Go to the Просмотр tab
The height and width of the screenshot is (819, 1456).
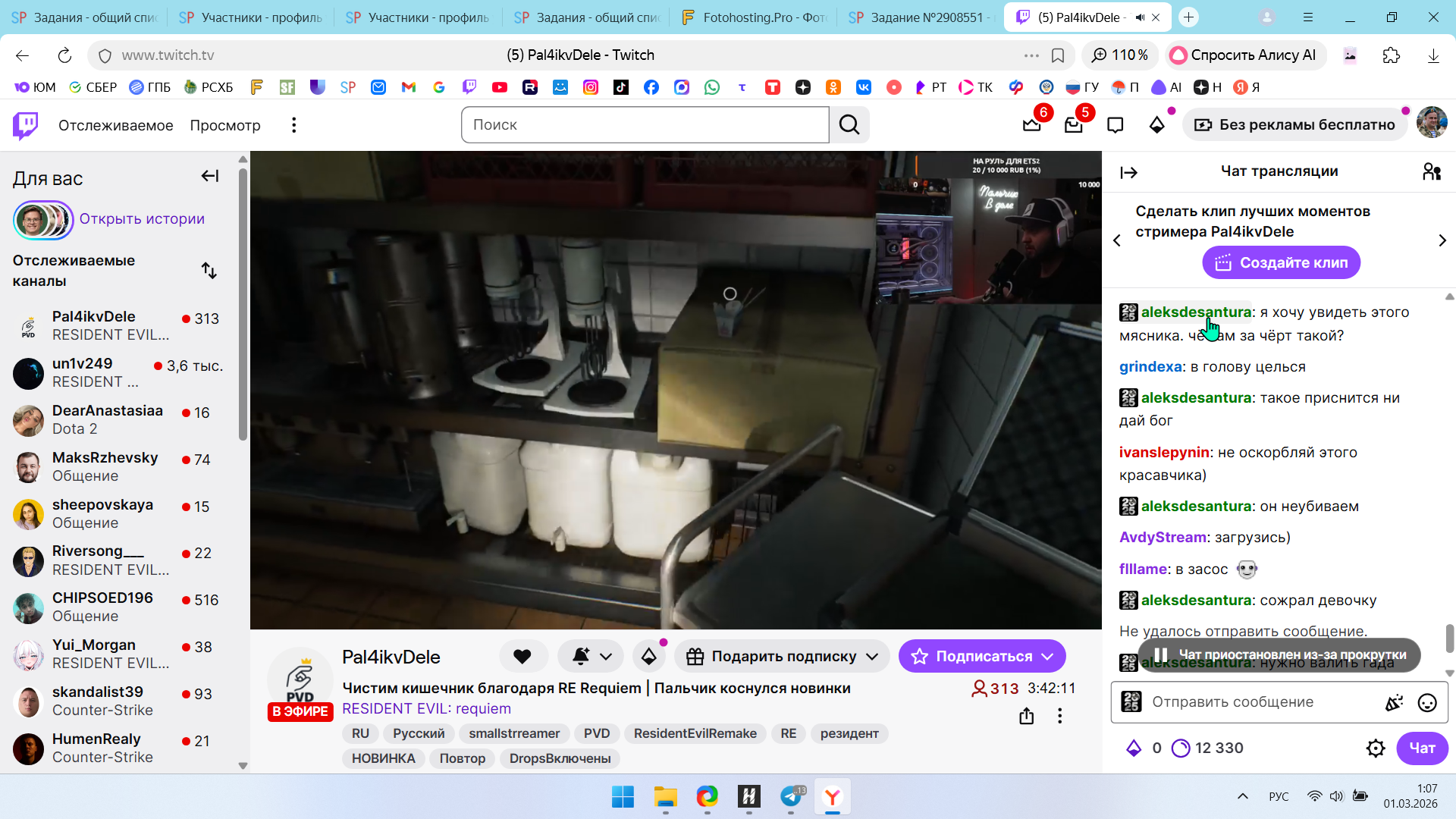tap(224, 125)
